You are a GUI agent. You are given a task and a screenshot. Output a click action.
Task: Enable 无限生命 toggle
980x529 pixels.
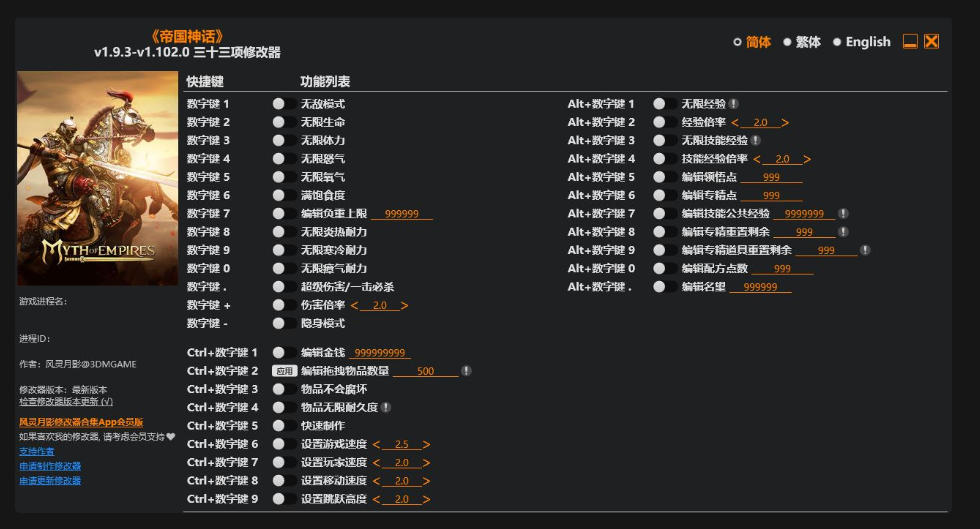click(284, 122)
